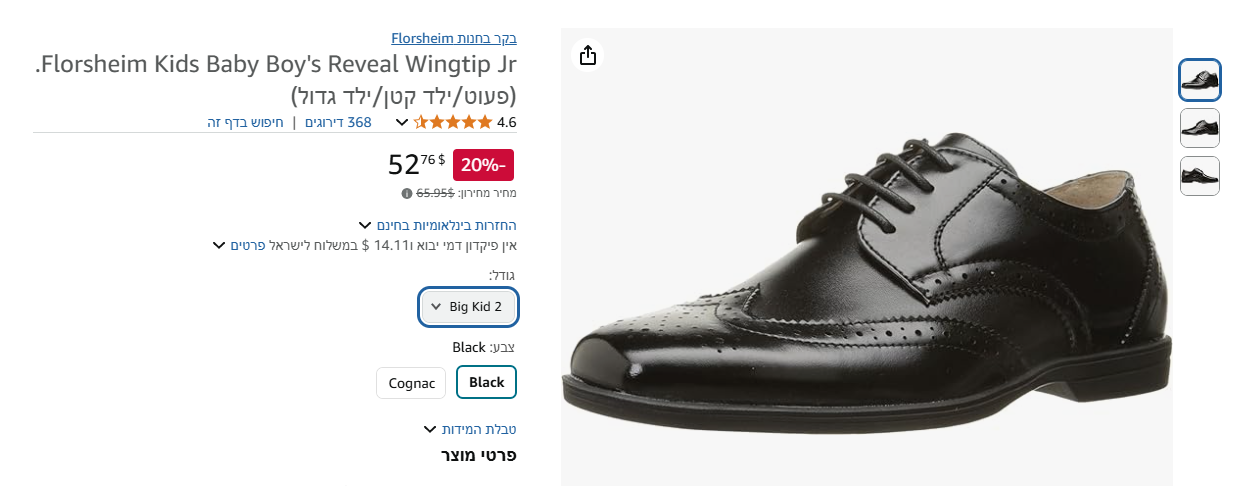Select the Cognac color option
Screen dimensions: 1239x486
(x=411, y=383)
